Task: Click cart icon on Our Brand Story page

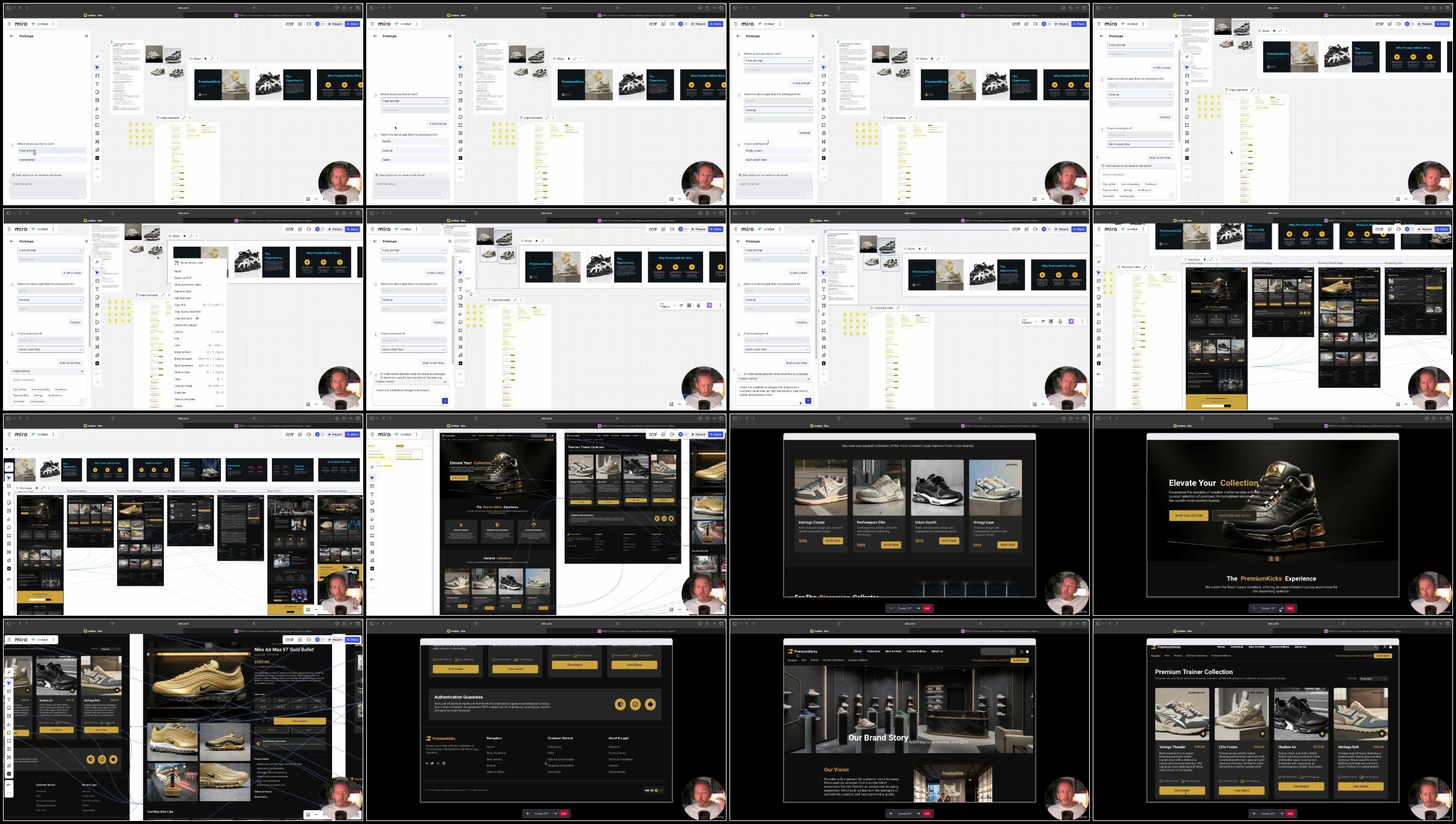Action: pyautogui.click(x=1027, y=651)
